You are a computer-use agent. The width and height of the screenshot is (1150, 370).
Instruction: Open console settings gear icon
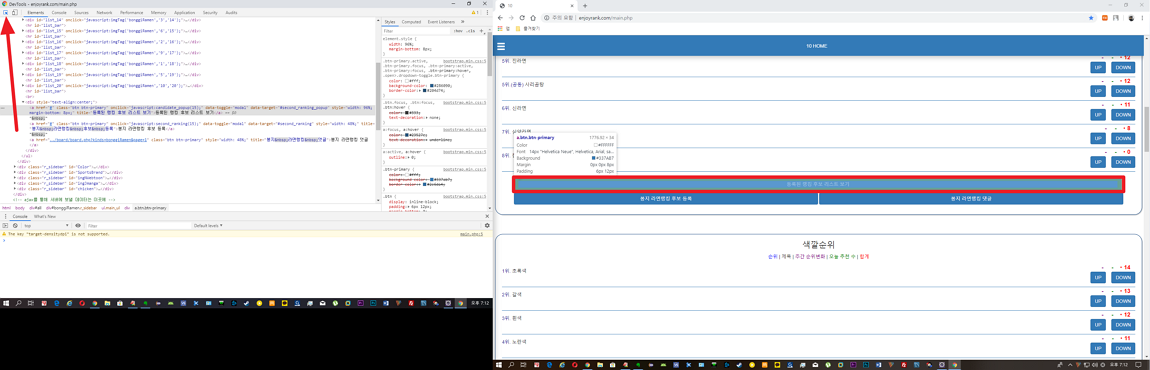[487, 225]
